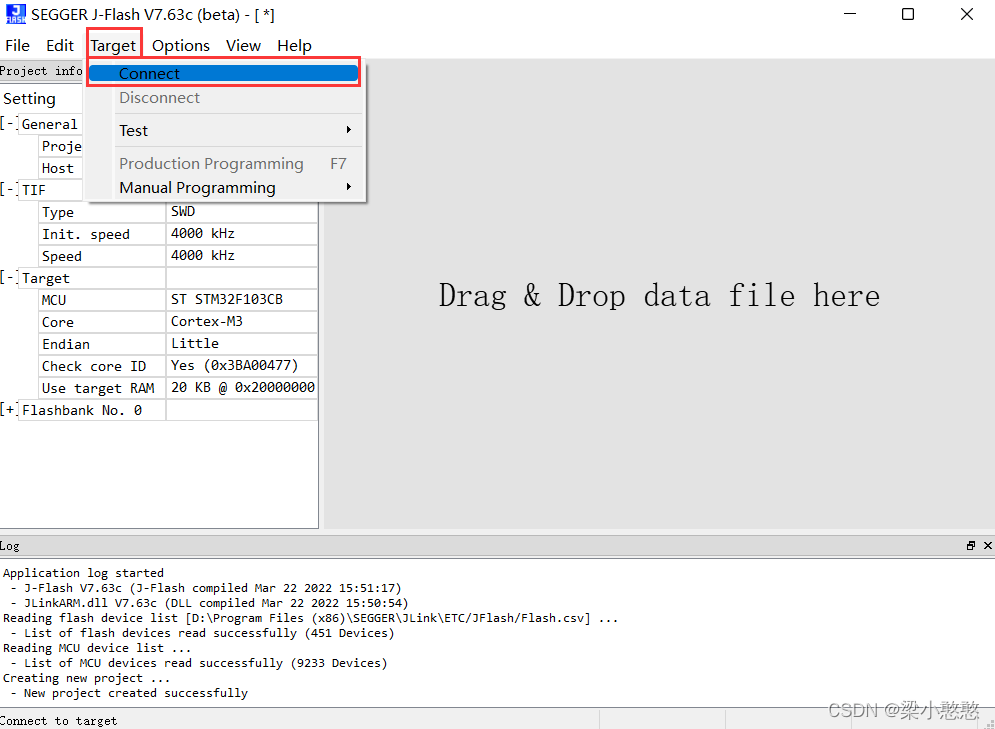995x729 pixels.
Task: Click the Drag & Drop data file area
Action: (x=659, y=295)
